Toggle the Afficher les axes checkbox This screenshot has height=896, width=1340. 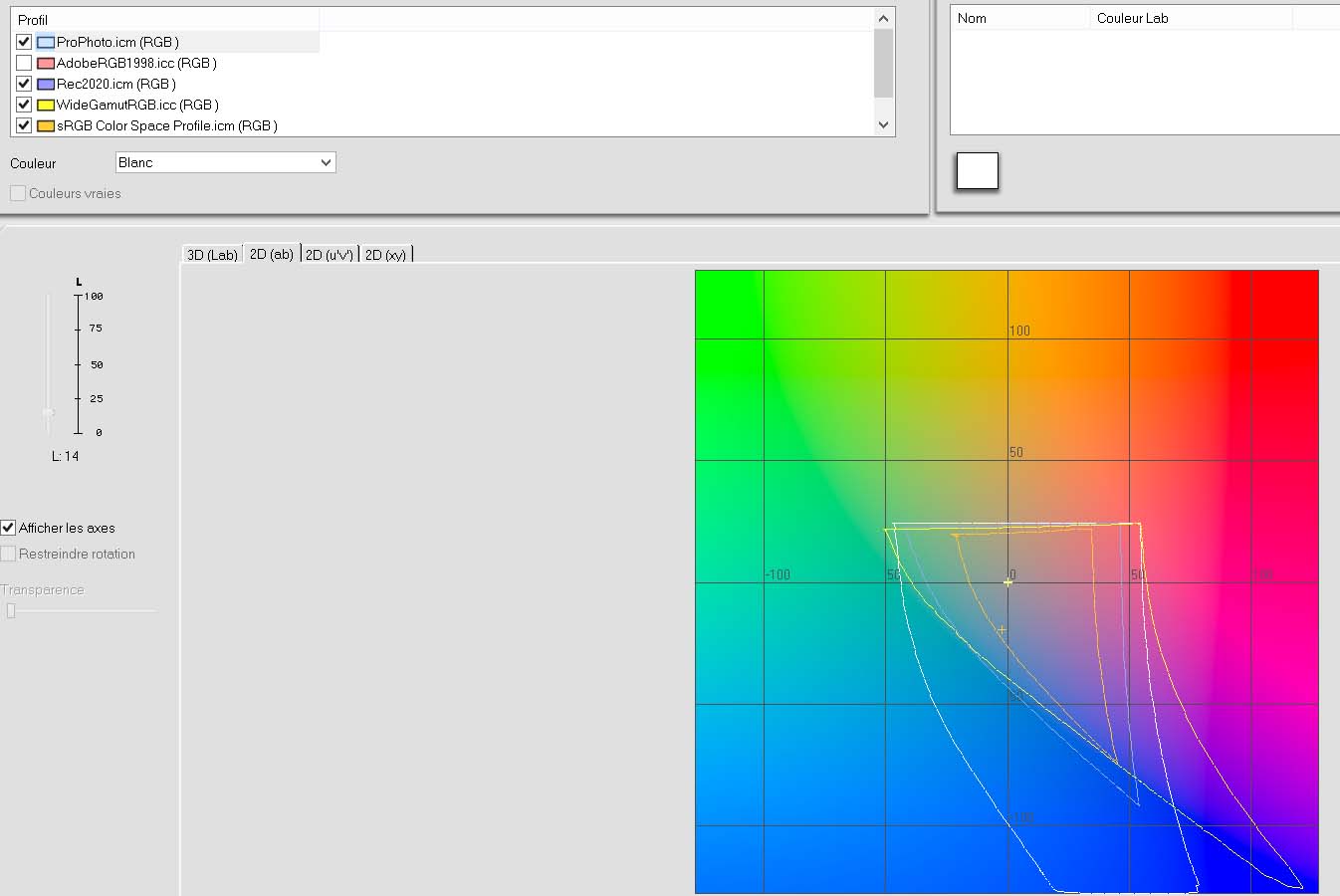pos(9,528)
